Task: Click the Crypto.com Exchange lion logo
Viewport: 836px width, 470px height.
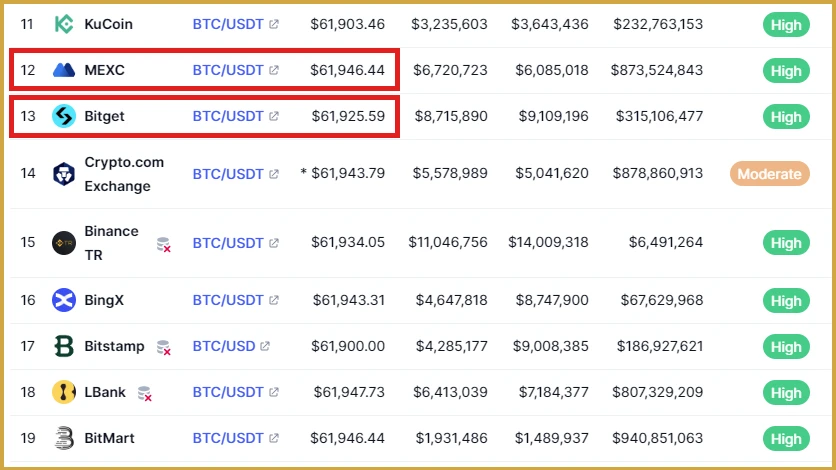Action: coord(64,174)
